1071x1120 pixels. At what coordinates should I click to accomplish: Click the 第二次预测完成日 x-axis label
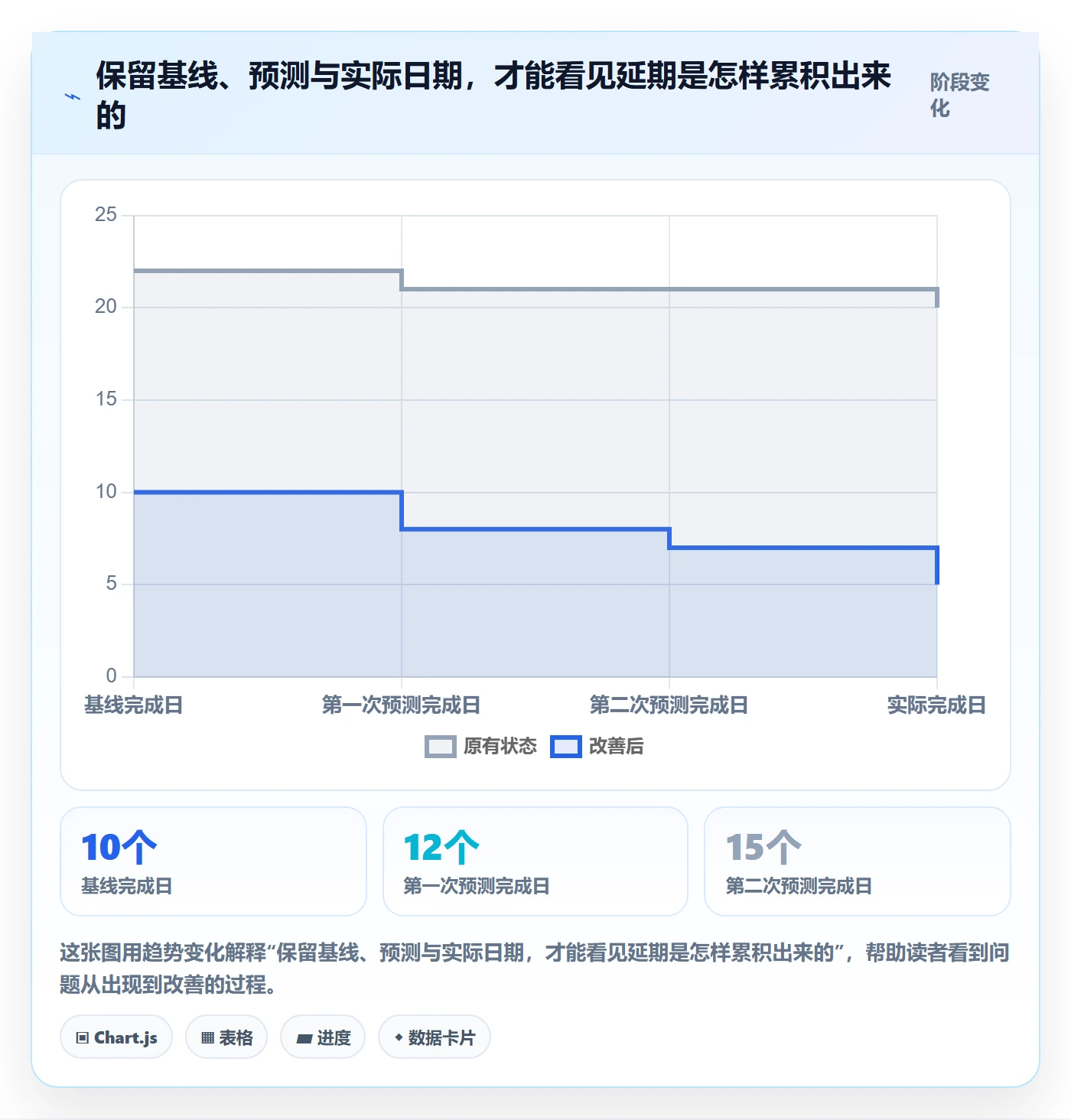[669, 705]
